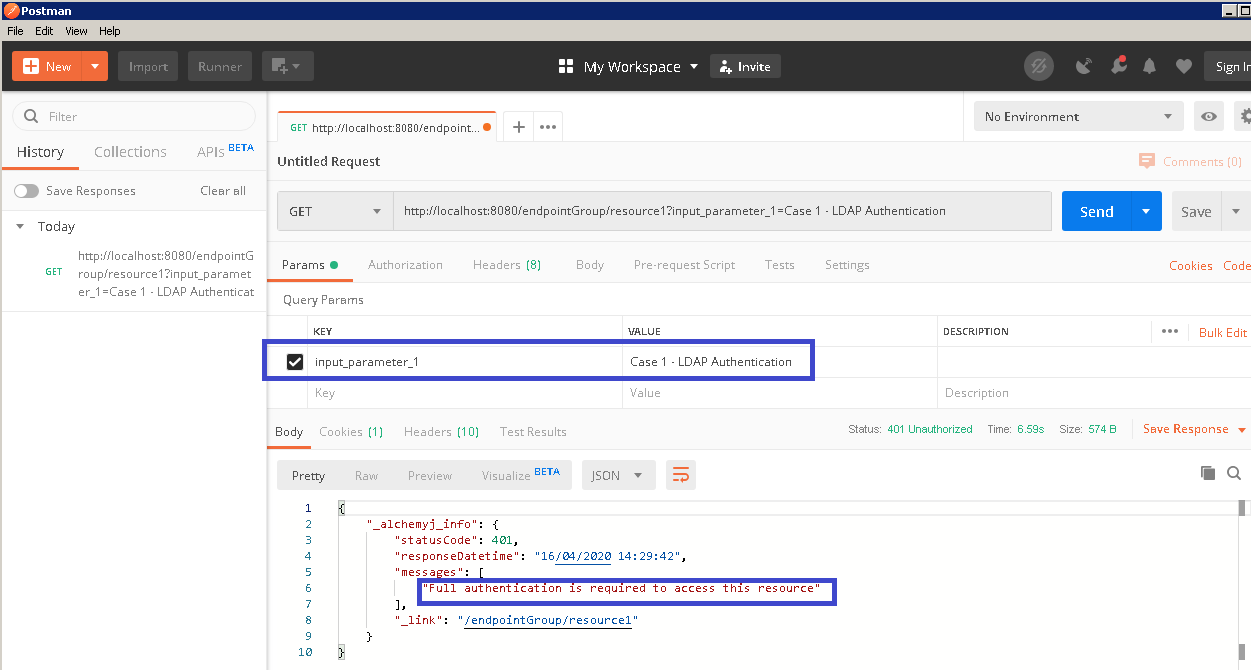The image size is (1251, 670).
Task: Copy response body to clipboard
Action: click(x=1208, y=473)
